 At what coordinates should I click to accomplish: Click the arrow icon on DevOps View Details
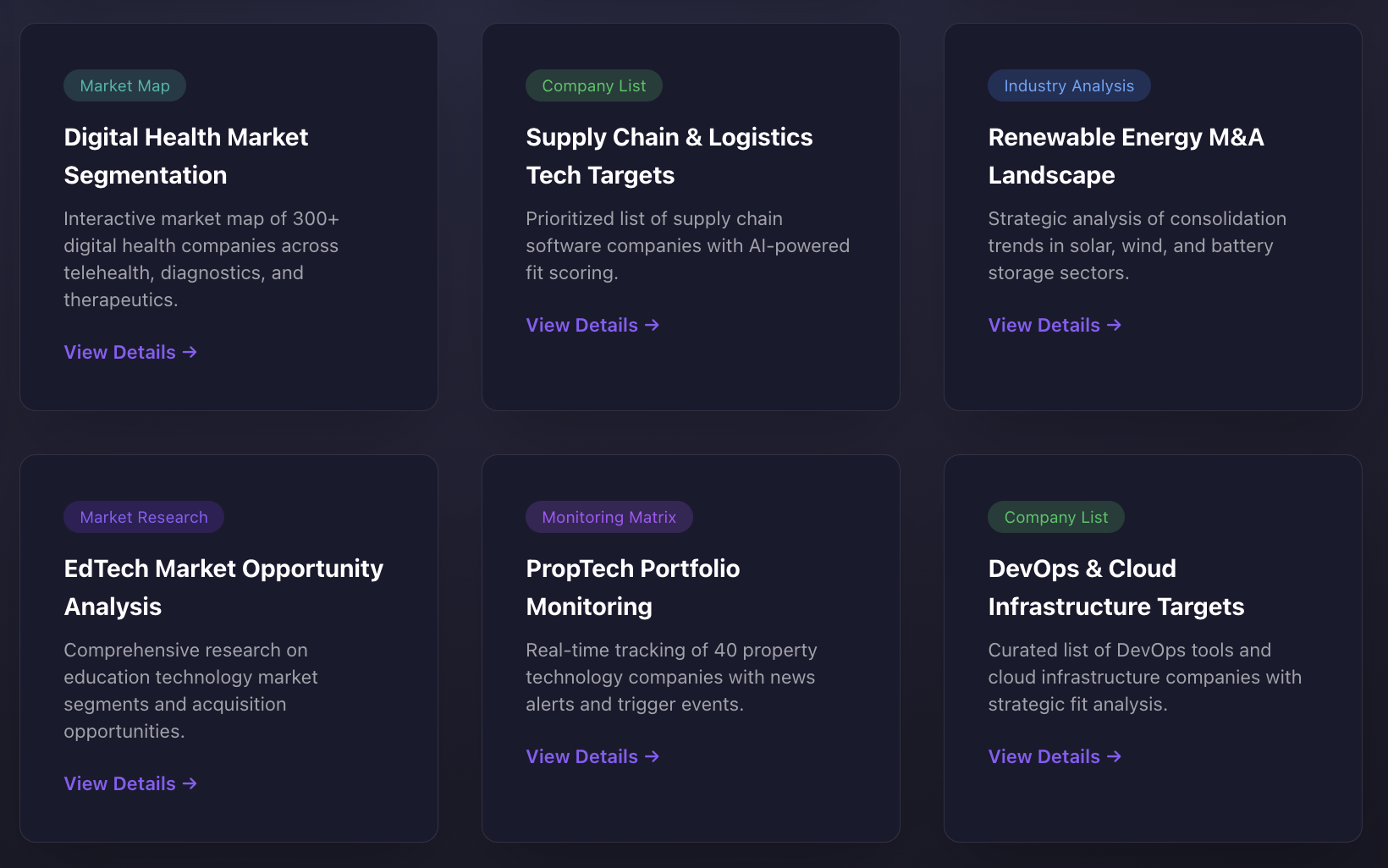(1115, 756)
